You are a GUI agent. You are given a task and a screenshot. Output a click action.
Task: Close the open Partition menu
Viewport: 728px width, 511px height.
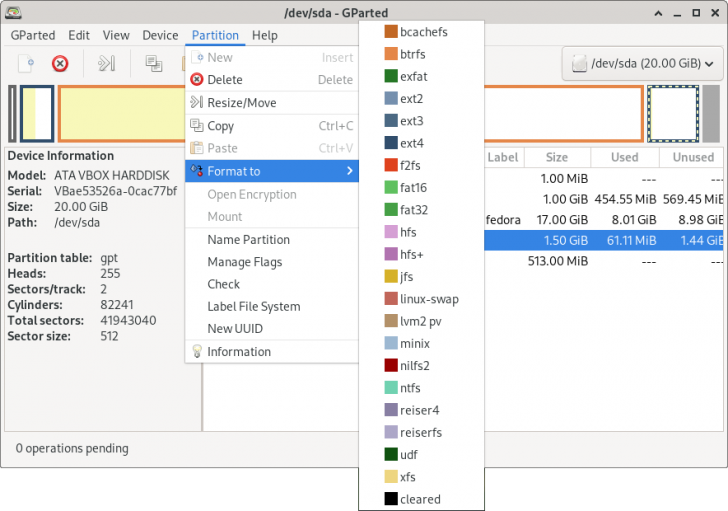[x=215, y=35]
